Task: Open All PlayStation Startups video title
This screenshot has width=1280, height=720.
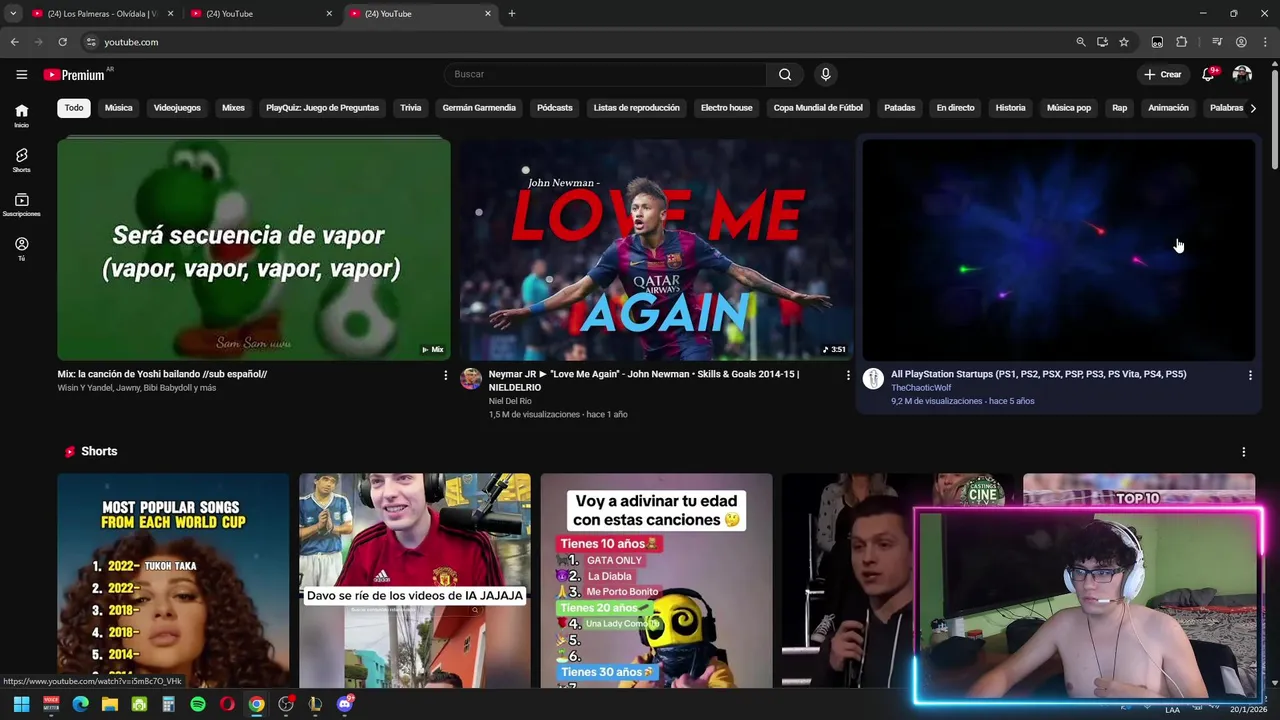Action: click(x=1038, y=374)
